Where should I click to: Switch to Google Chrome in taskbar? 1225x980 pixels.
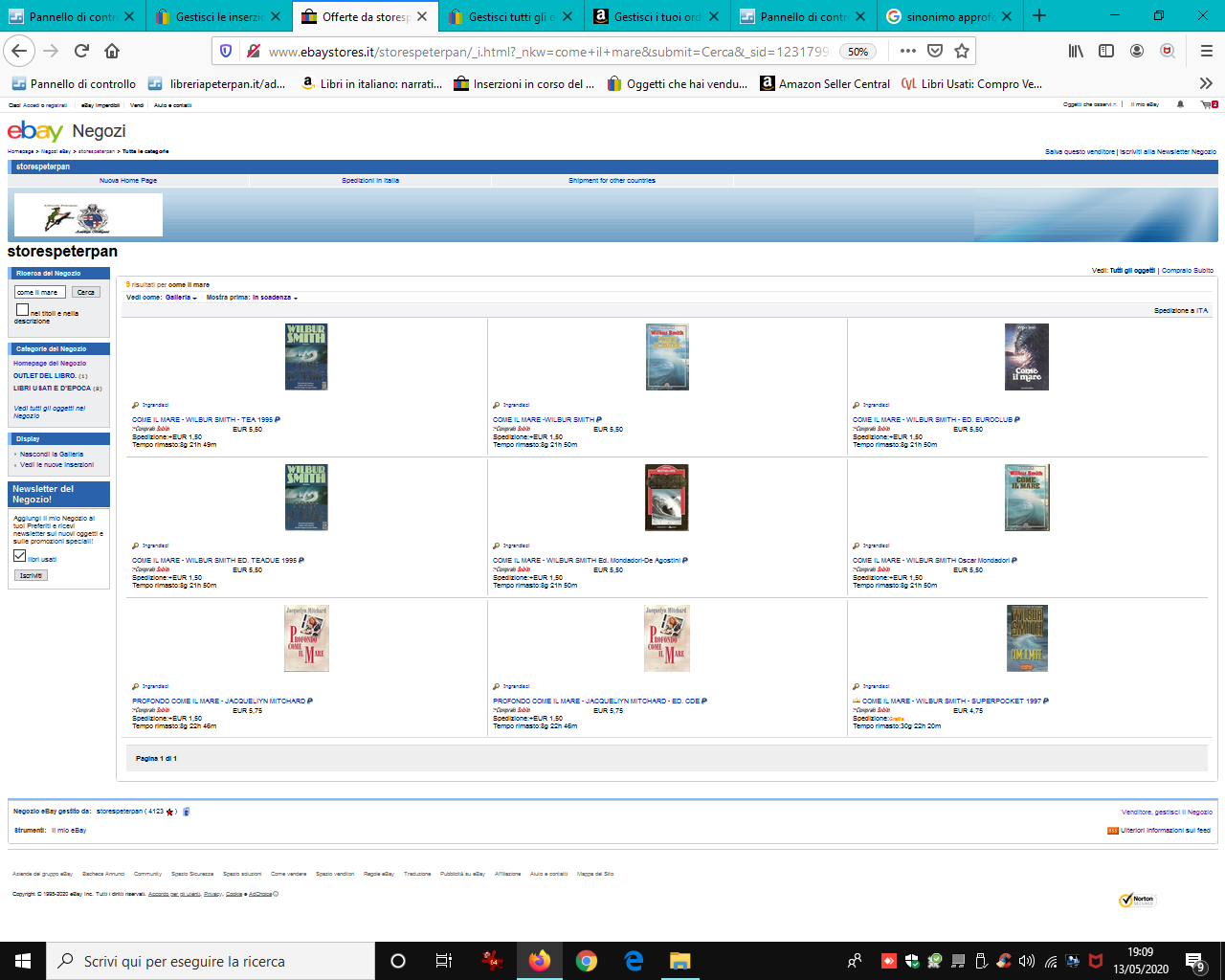pos(587,961)
